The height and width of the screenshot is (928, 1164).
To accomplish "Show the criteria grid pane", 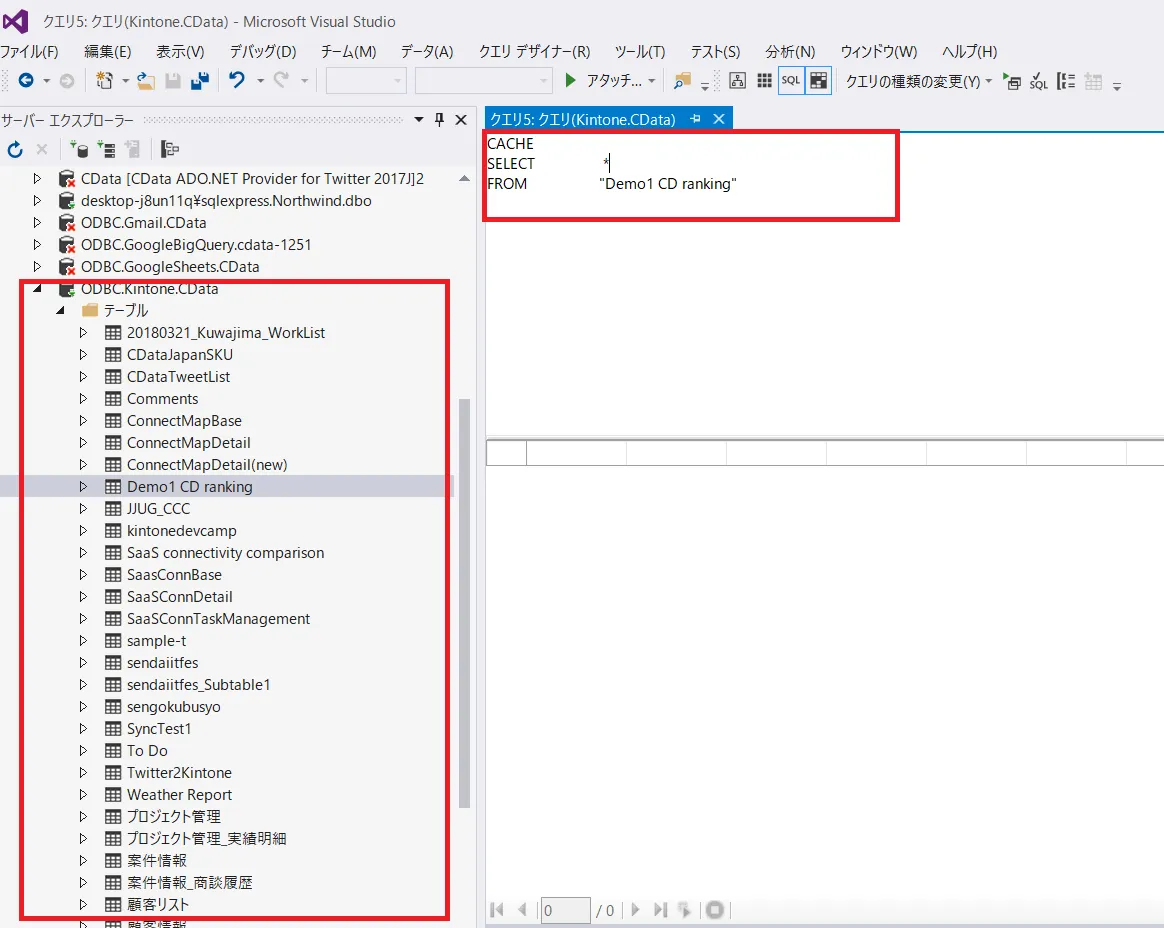I will (x=764, y=81).
